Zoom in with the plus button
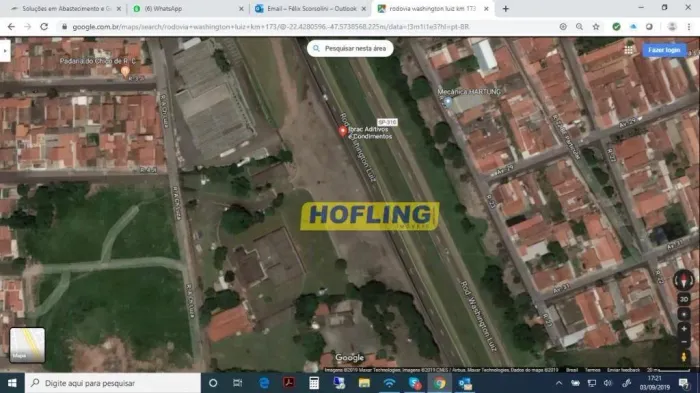The height and width of the screenshot is (393, 700). click(683, 329)
